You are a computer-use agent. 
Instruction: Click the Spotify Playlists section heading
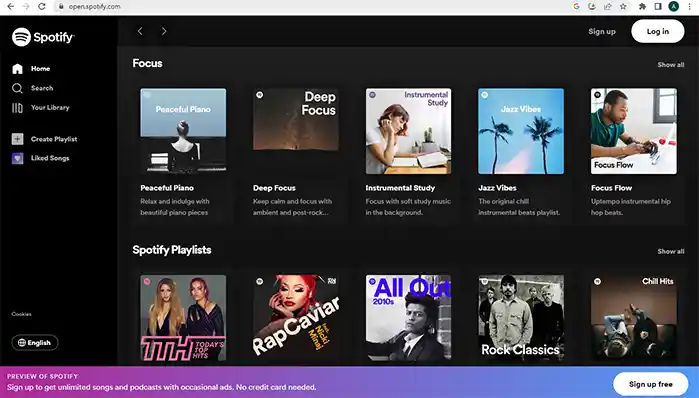[x=172, y=250]
